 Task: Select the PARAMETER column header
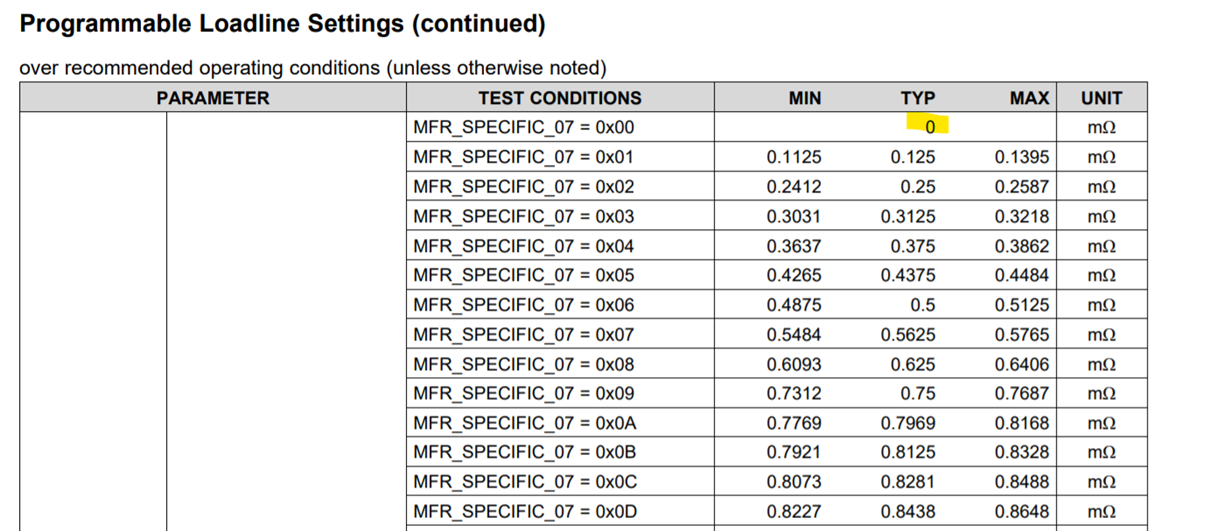[x=213, y=98]
